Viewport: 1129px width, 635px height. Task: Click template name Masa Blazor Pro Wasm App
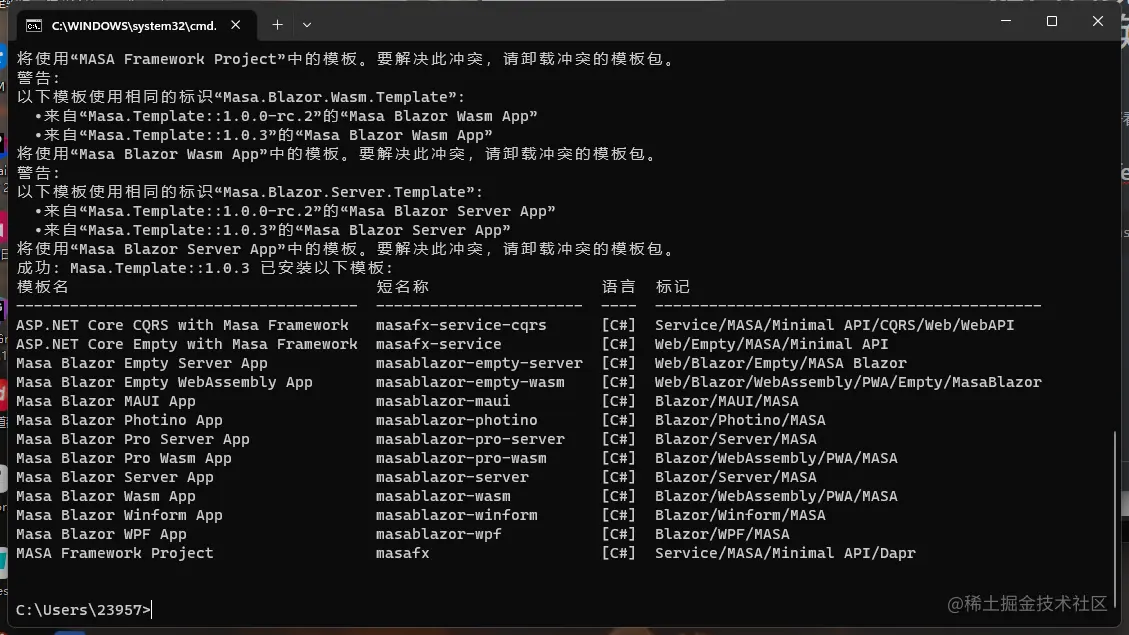124,459
